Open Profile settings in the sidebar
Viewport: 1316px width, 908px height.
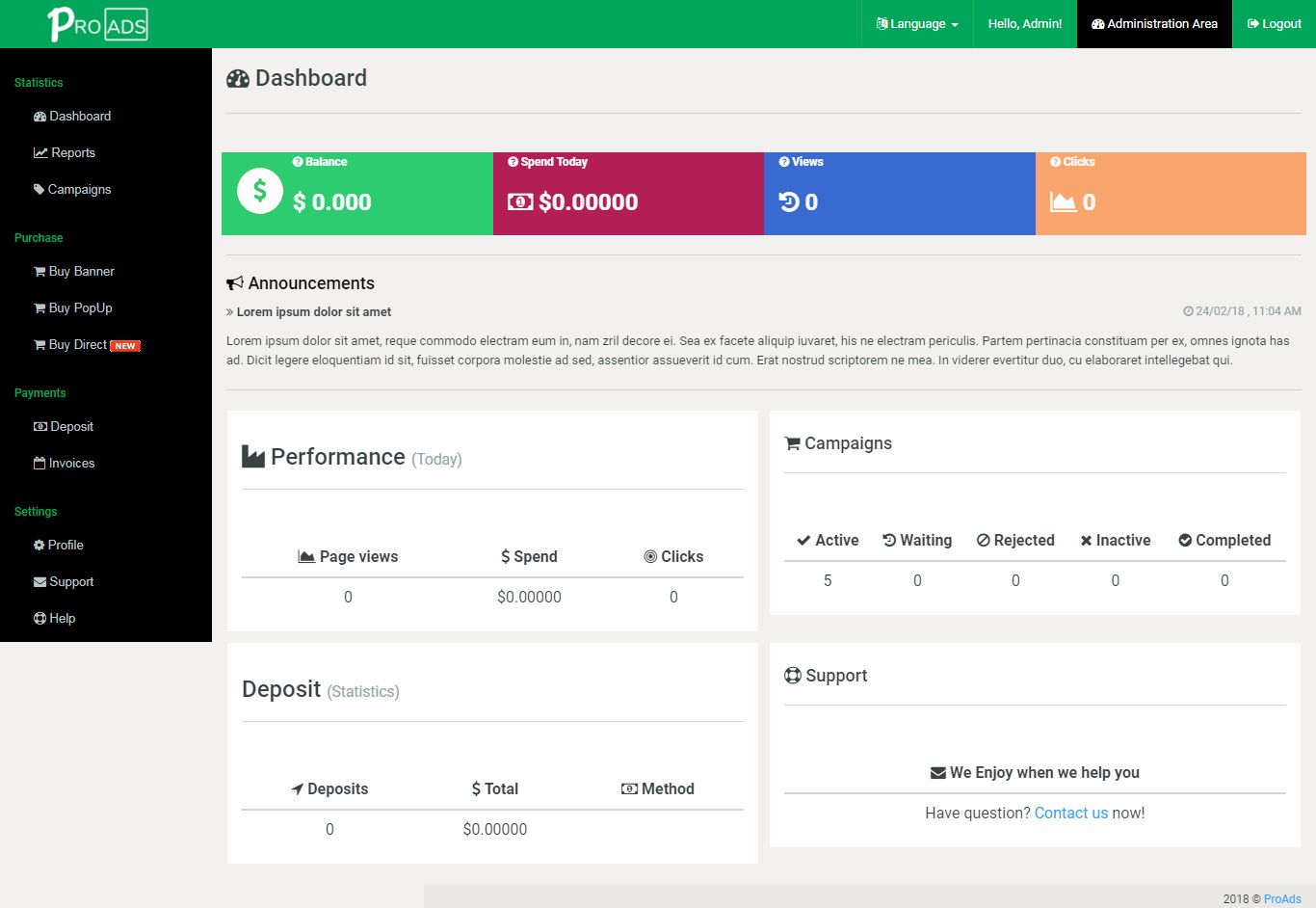pos(59,545)
